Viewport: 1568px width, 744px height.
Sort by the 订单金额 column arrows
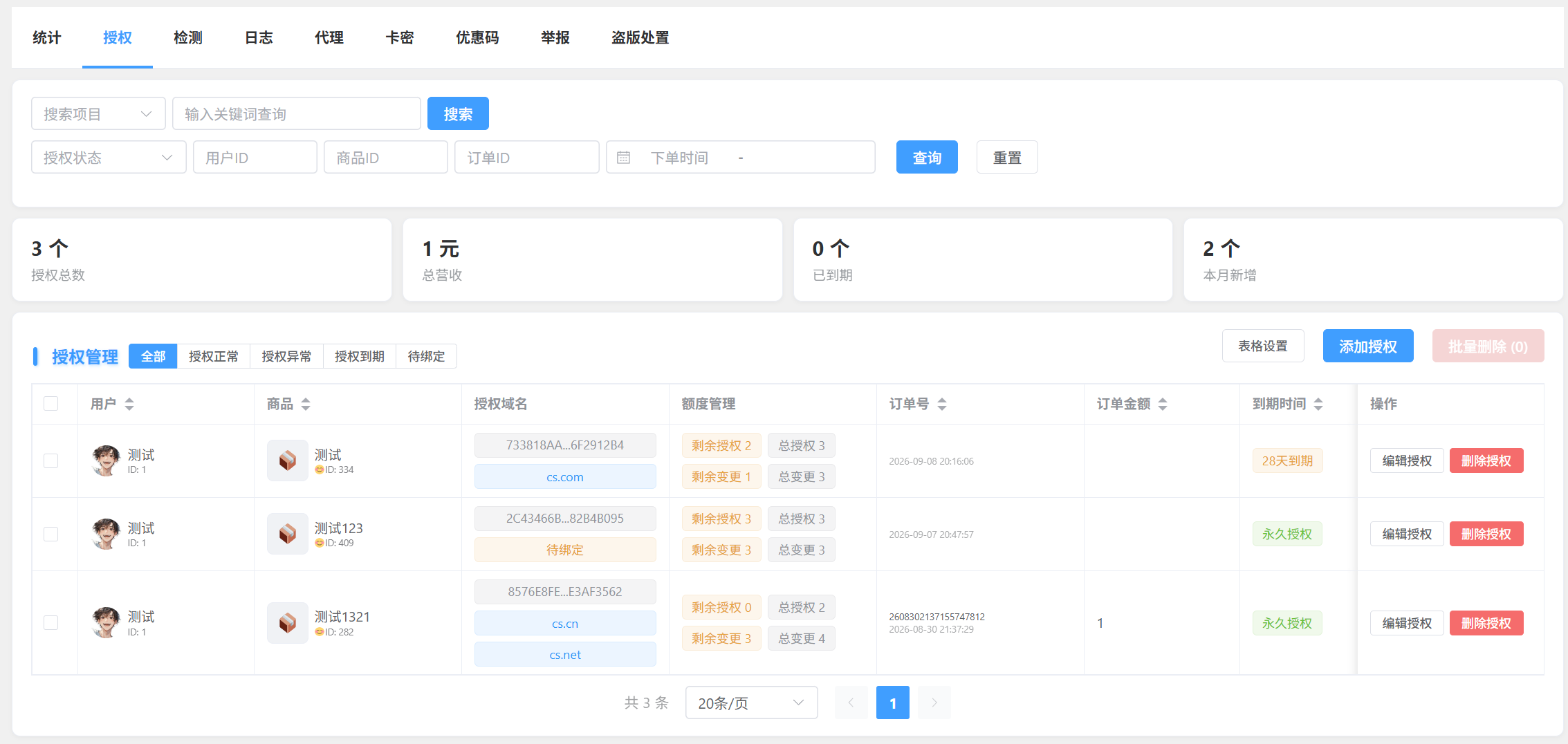click(1163, 404)
